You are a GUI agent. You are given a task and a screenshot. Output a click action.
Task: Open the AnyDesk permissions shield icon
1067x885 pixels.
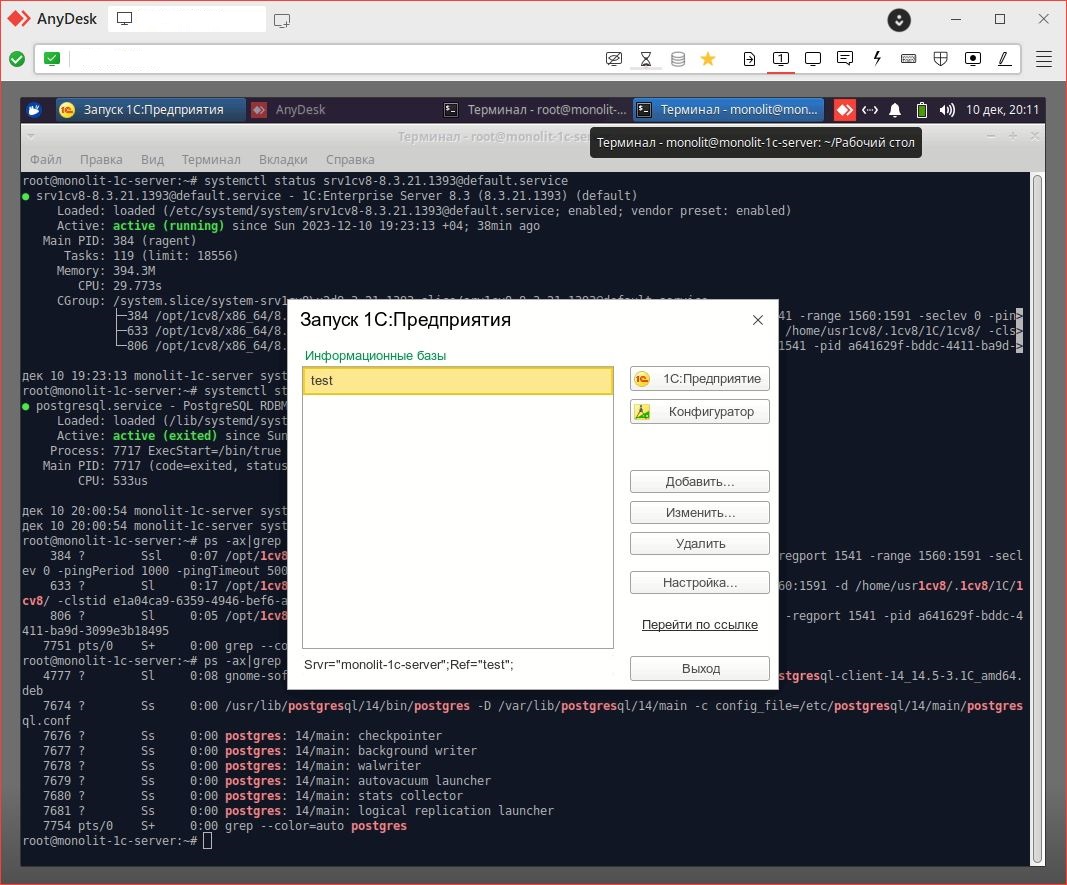coord(940,59)
